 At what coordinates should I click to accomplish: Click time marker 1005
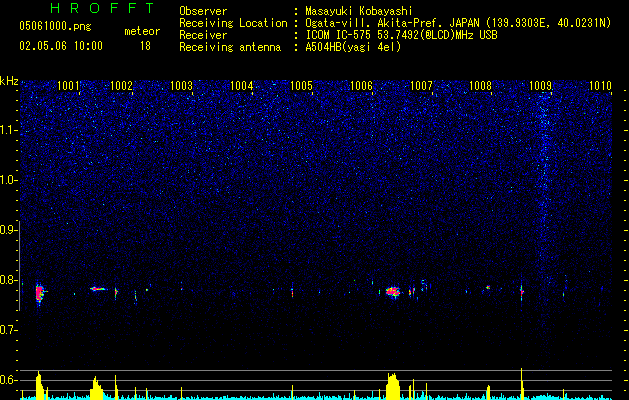coord(301,85)
